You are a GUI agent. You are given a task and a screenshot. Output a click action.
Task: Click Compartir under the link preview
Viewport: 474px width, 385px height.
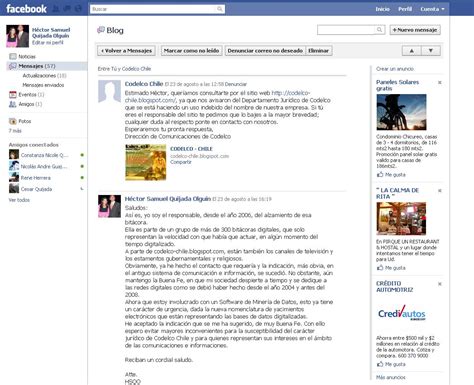(181, 162)
